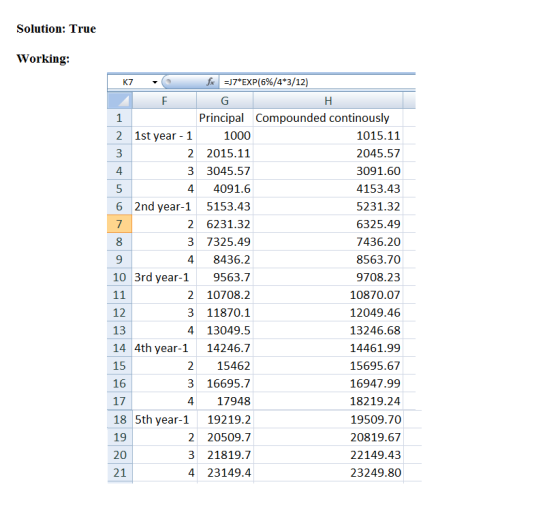Click the Select All corner triangle
Screen dimensions: 560x523
click(x=120, y=100)
